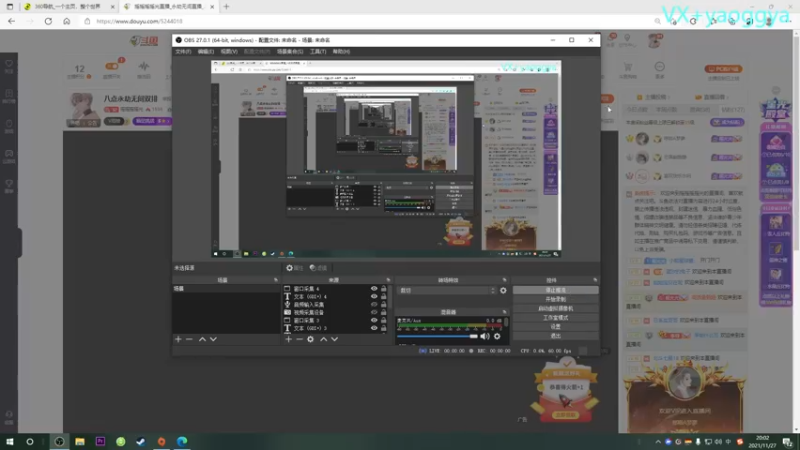
Task: Open the 工具(T) menu in OBS
Action: 318,52
